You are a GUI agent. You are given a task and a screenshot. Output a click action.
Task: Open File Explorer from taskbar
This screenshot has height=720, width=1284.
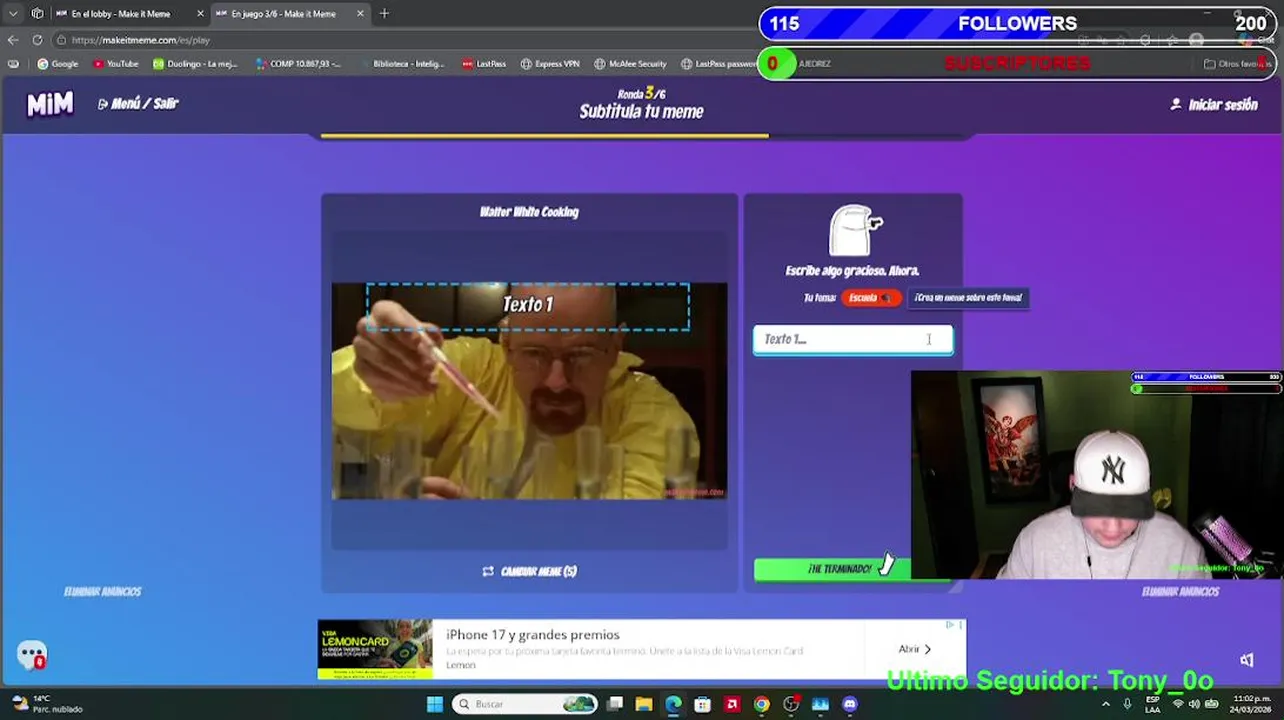pyautogui.click(x=644, y=704)
